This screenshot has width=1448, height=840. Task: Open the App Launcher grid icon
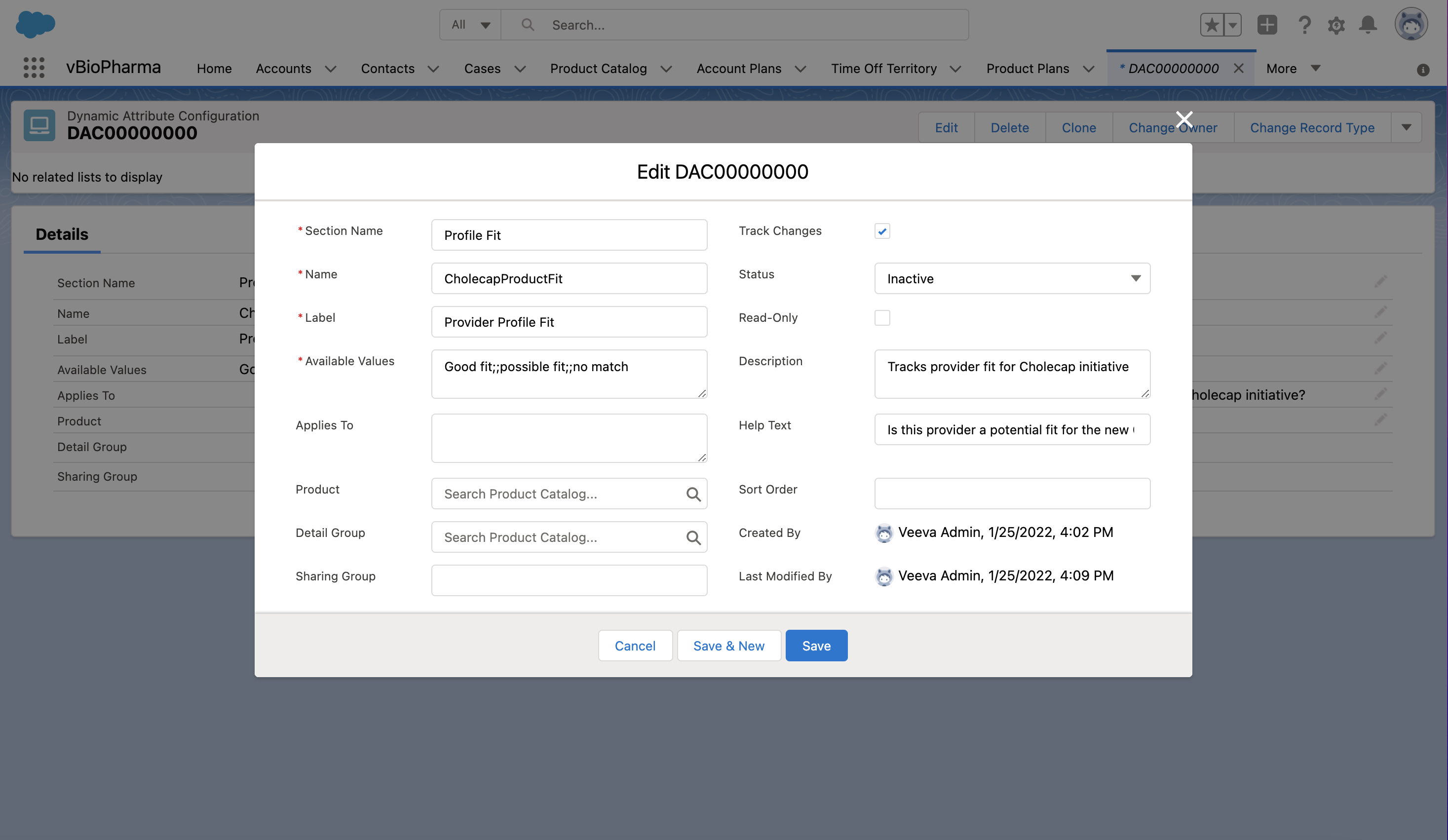(34, 68)
